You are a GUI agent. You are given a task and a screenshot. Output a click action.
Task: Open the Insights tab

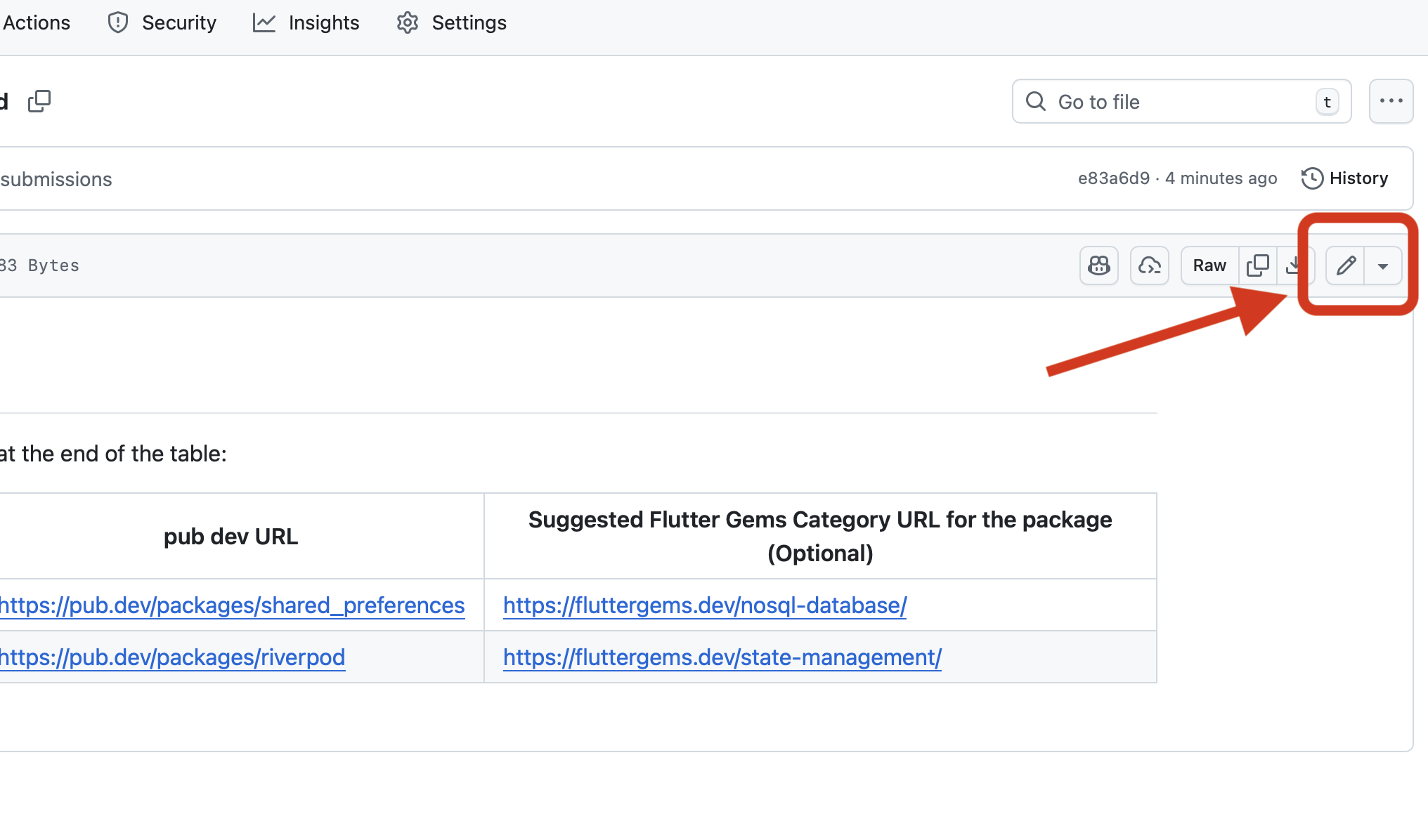click(x=306, y=22)
